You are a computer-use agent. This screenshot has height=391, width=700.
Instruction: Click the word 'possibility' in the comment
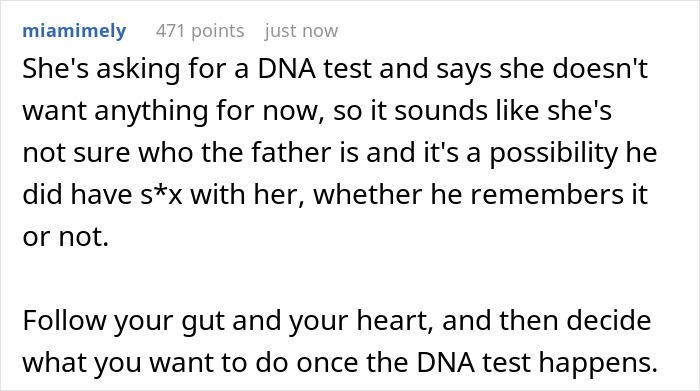point(554,154)
